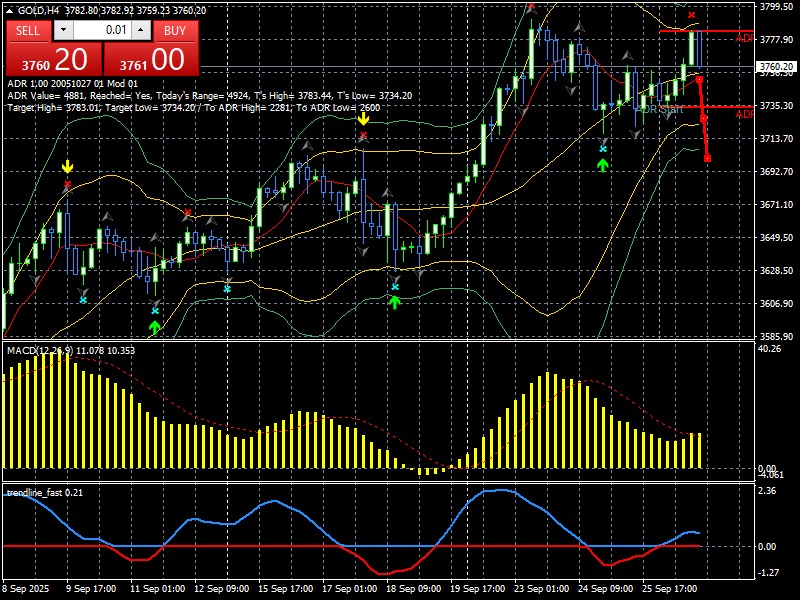Click the 23 Sep 01:00 time label

click(540, 588)
